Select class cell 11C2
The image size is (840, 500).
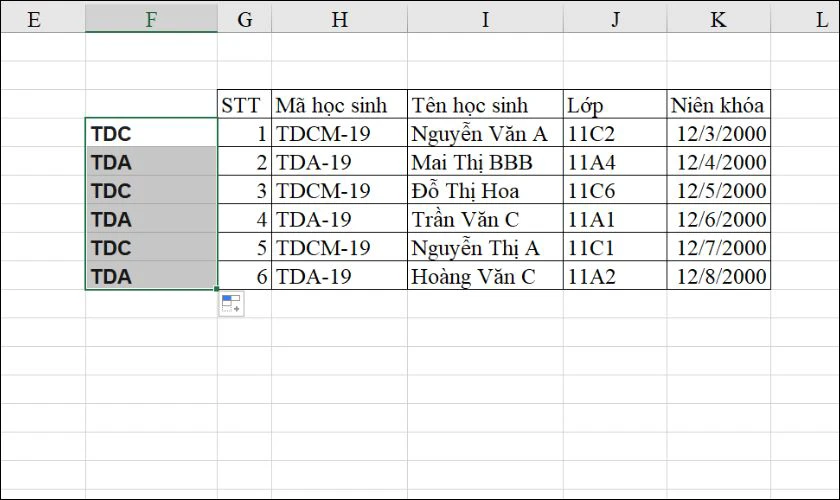pos(615,133)
